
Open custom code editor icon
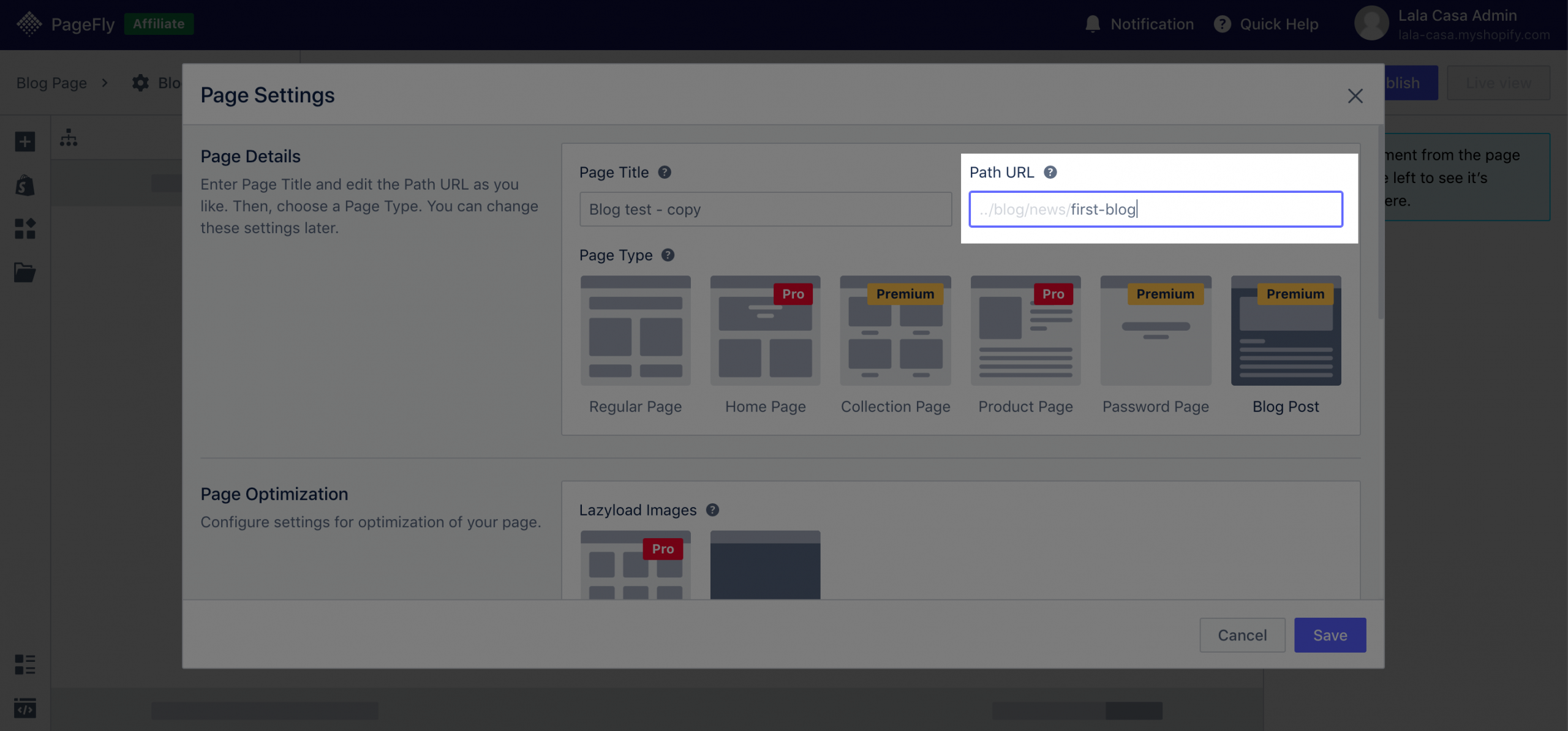tap(24, 708)
